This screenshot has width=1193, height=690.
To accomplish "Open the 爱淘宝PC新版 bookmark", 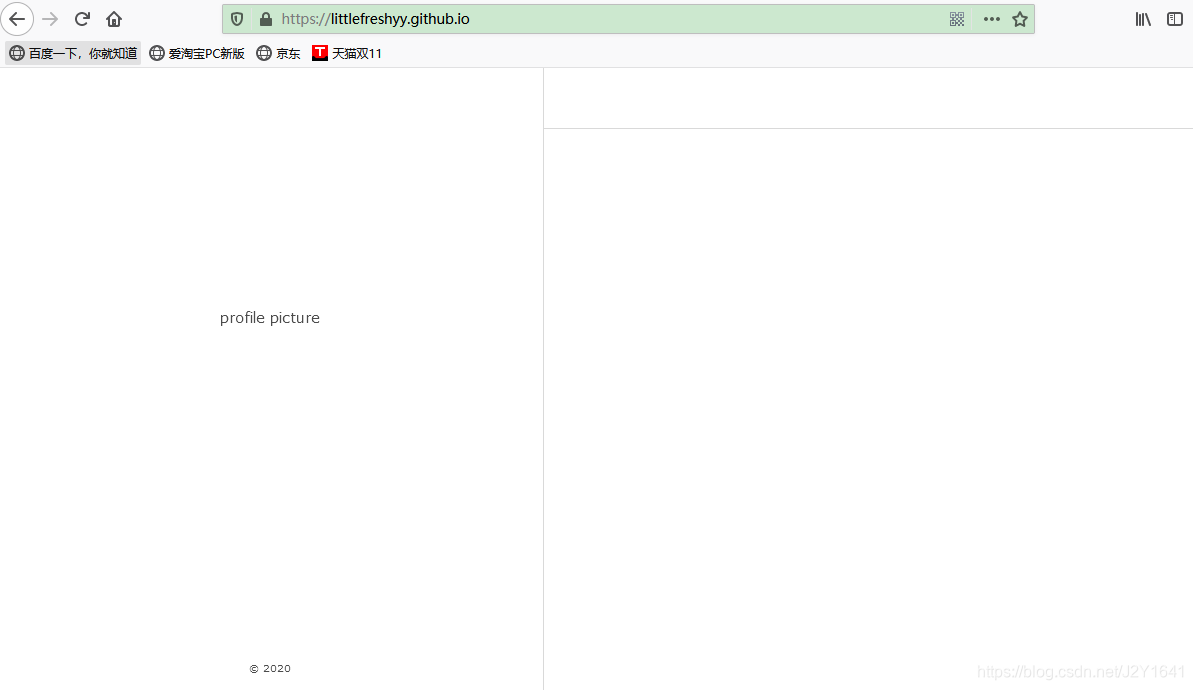I will point(197,53).
